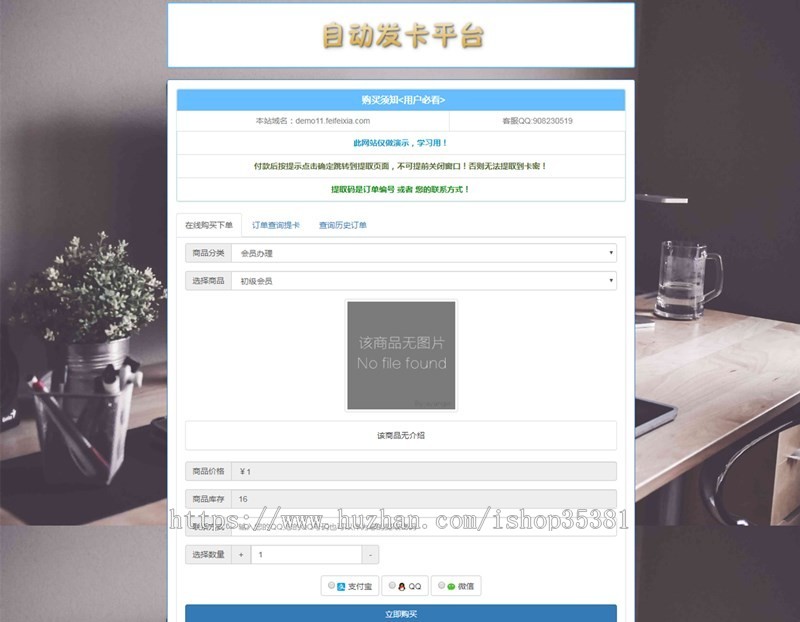Open the 选择商品 dropdown showing 初级会员
The height and width of the screenshot is (622, 800).
pyautogui.click(x=423, y=281)
